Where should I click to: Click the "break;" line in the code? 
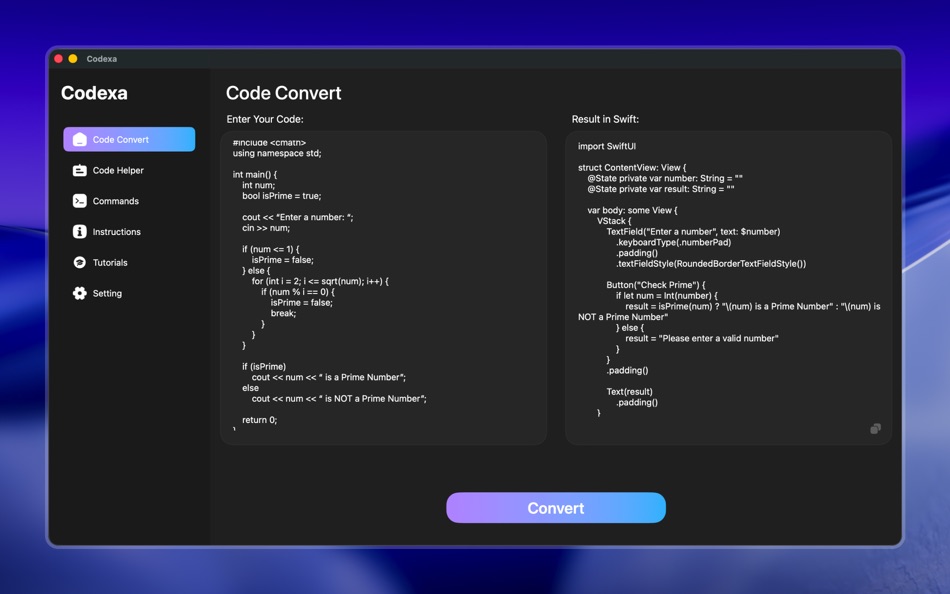click(283, 313)
